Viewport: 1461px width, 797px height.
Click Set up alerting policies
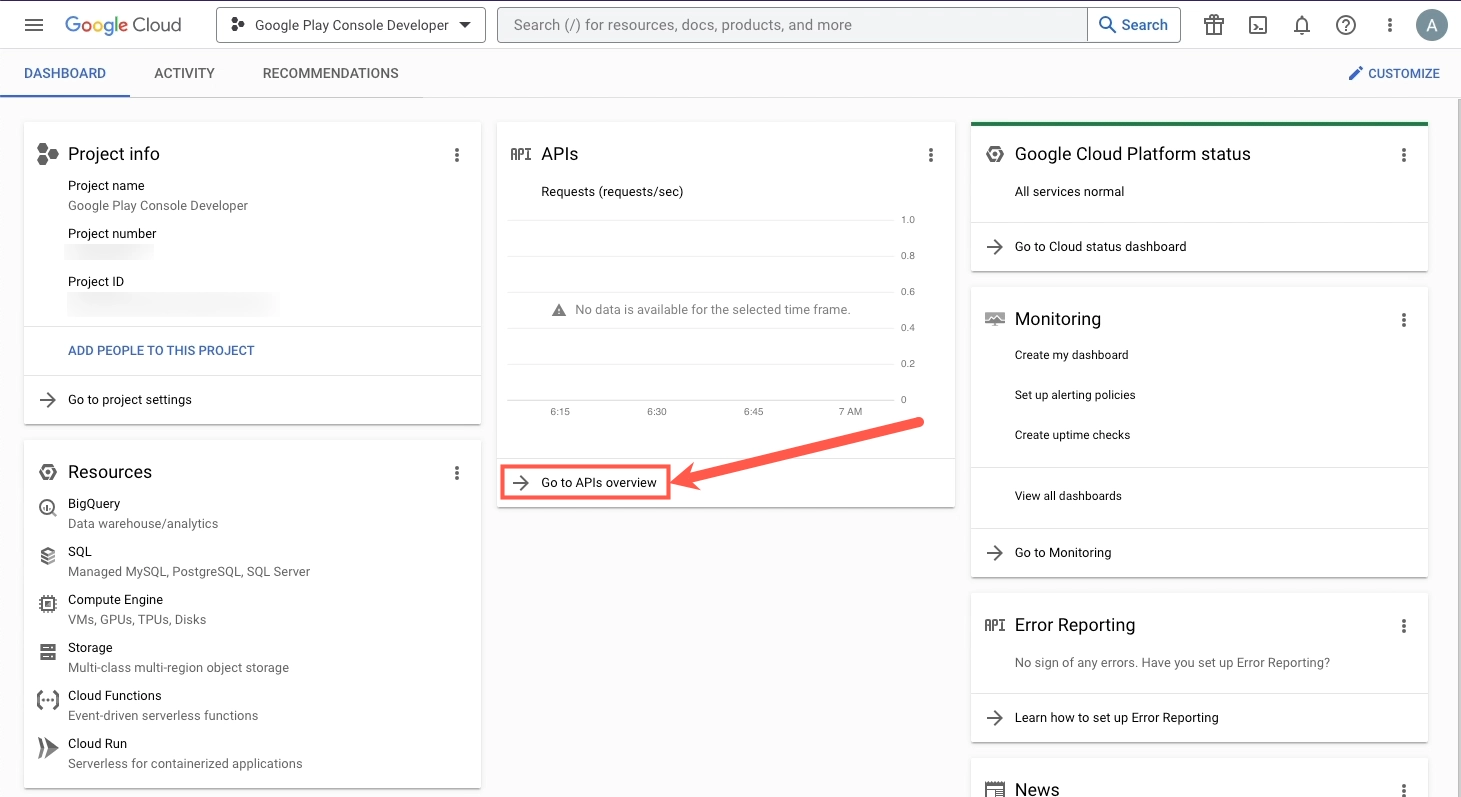1075,395
